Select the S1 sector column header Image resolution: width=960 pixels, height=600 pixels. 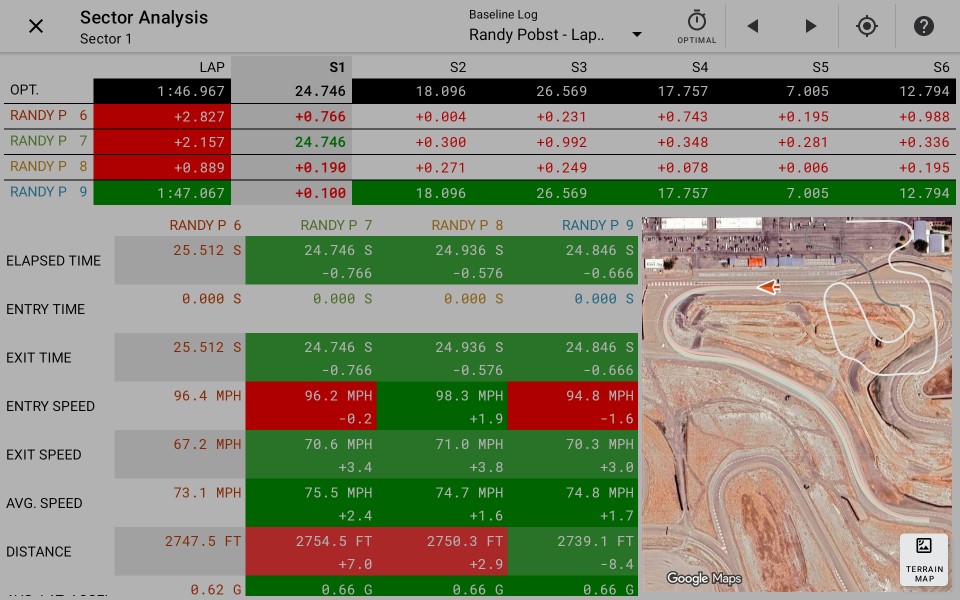(x=337, y=67)
